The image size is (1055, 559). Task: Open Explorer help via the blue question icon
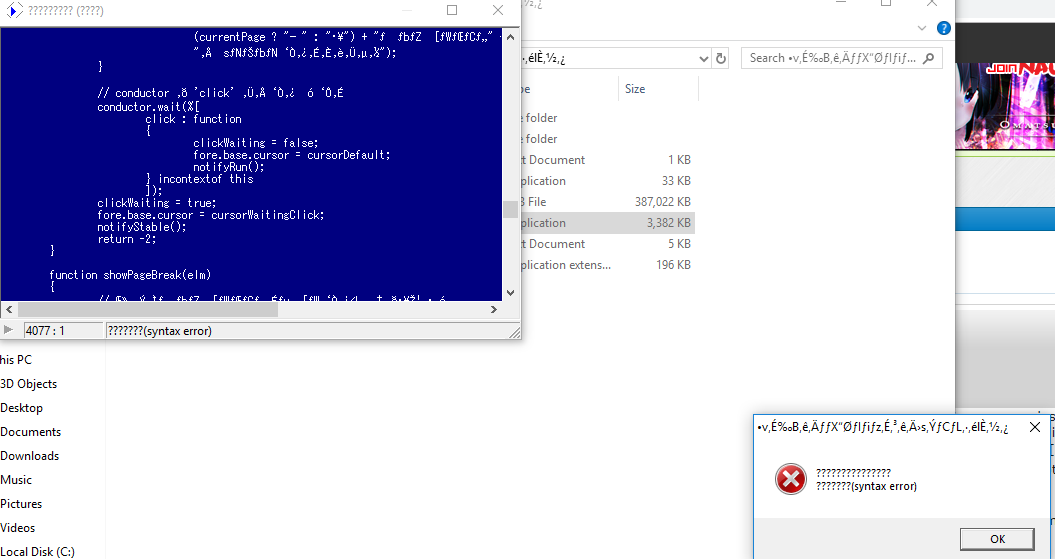tap(944, 28)
